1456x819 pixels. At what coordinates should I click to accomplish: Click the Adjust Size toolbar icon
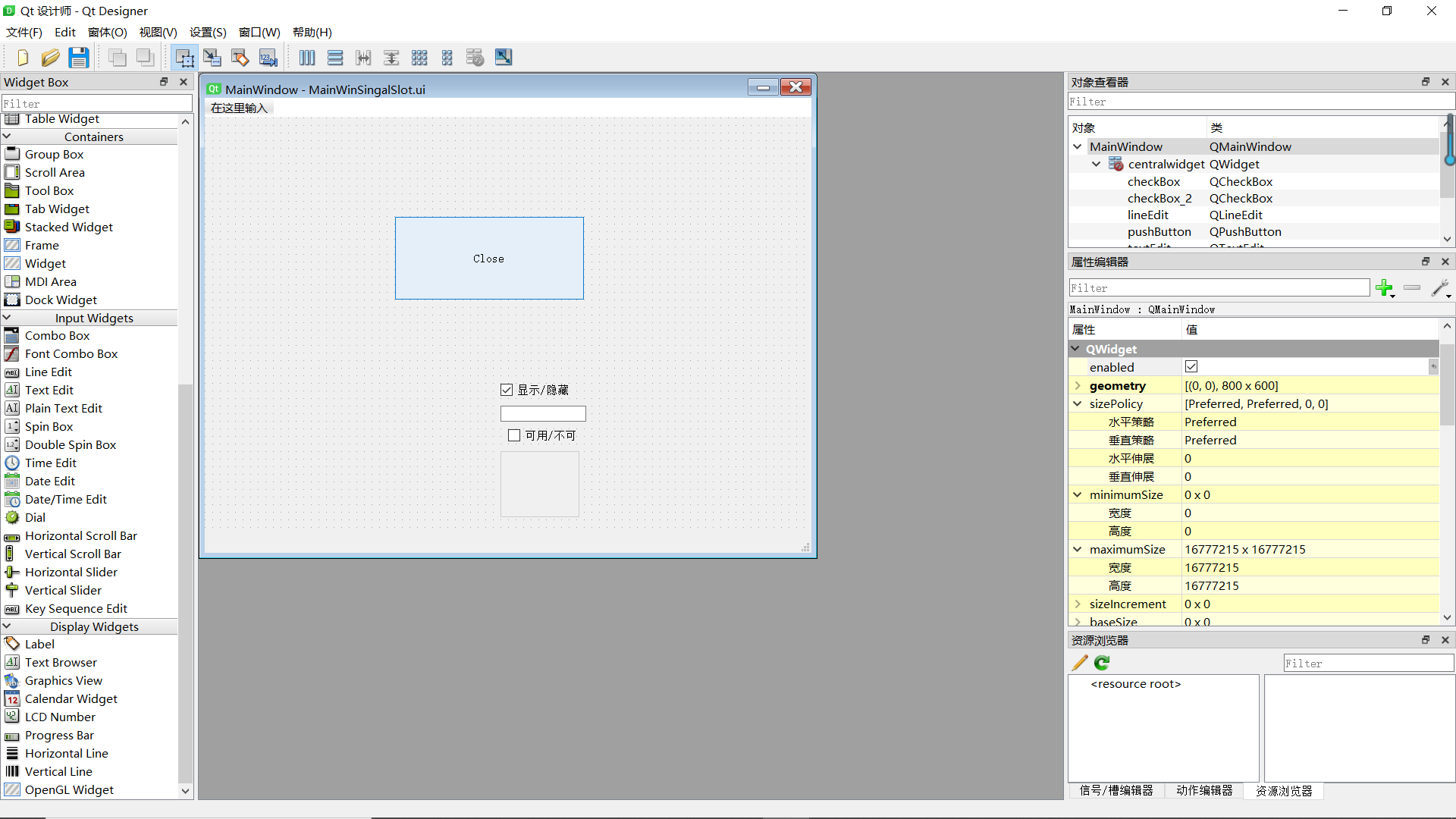point(504,58)
